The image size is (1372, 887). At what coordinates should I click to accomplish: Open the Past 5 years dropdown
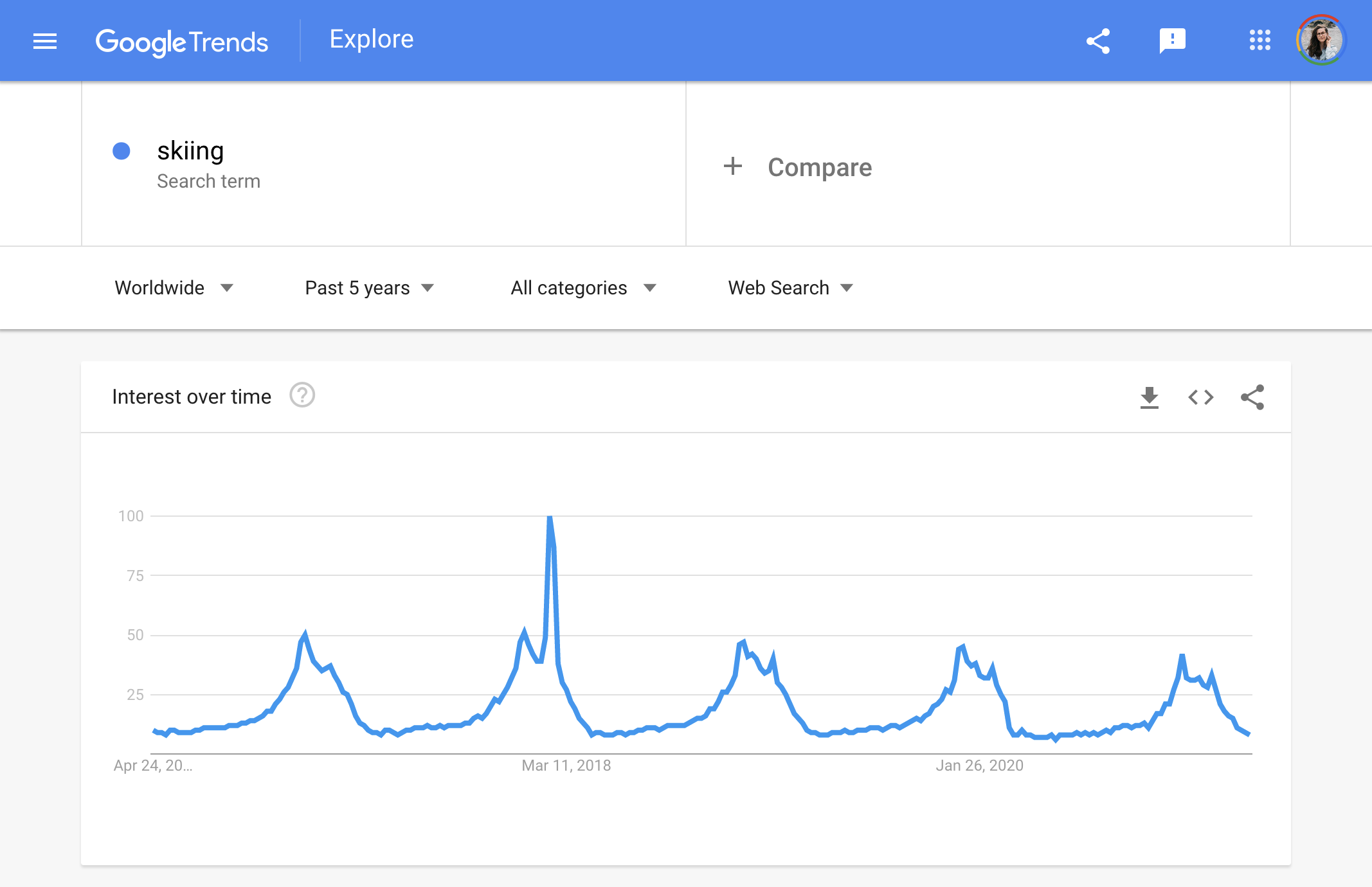click(x=370, y=288)
